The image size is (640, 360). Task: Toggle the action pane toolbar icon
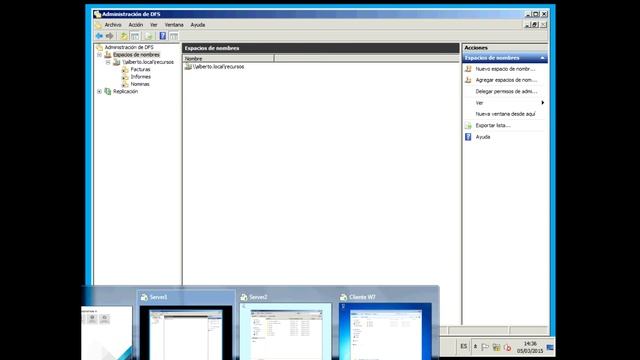(x=174, y=36)
